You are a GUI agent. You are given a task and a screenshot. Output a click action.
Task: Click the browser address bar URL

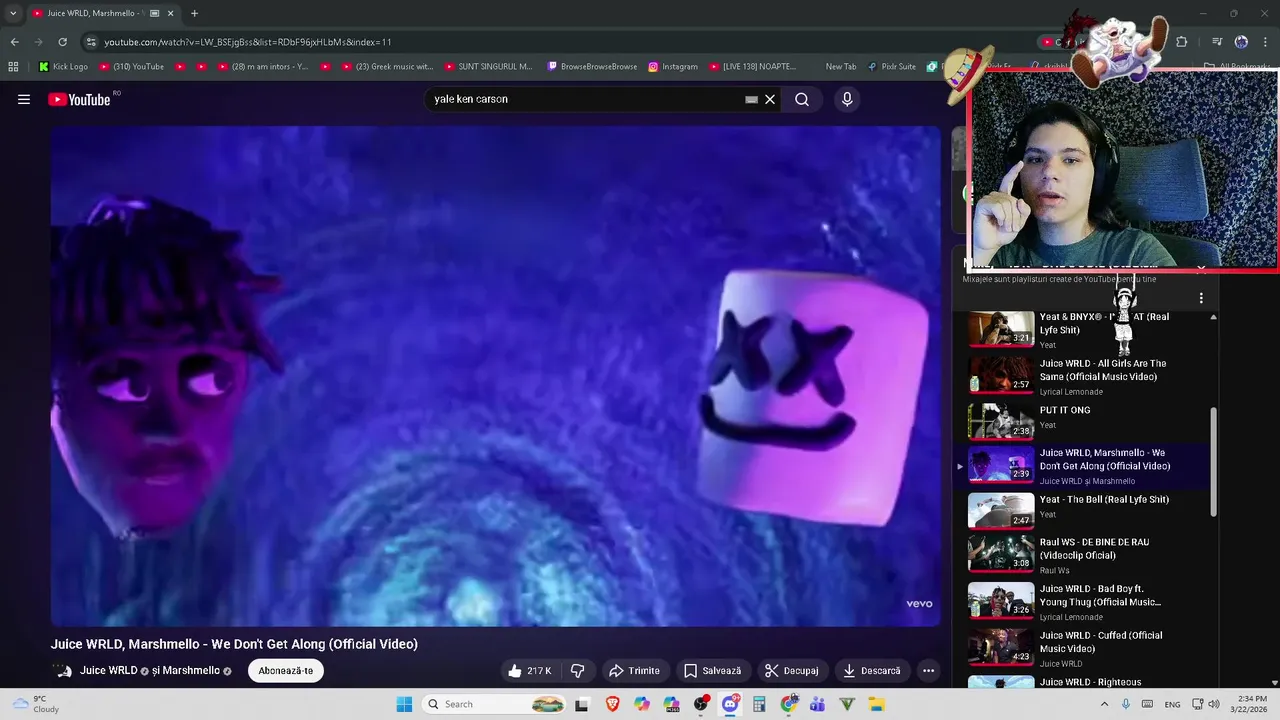[248, 42]
